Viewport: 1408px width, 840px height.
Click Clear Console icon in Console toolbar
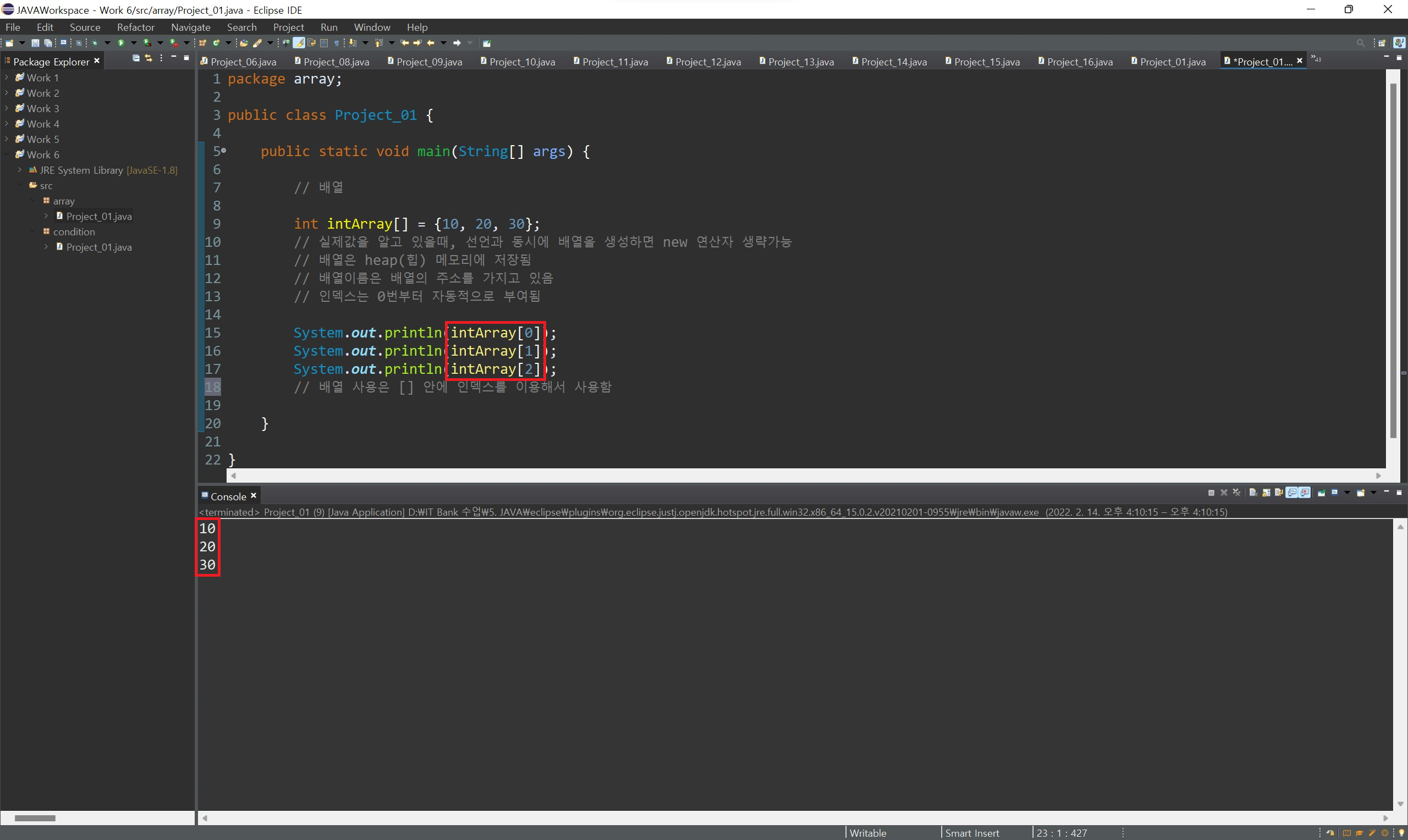(x=1253, y=493)
